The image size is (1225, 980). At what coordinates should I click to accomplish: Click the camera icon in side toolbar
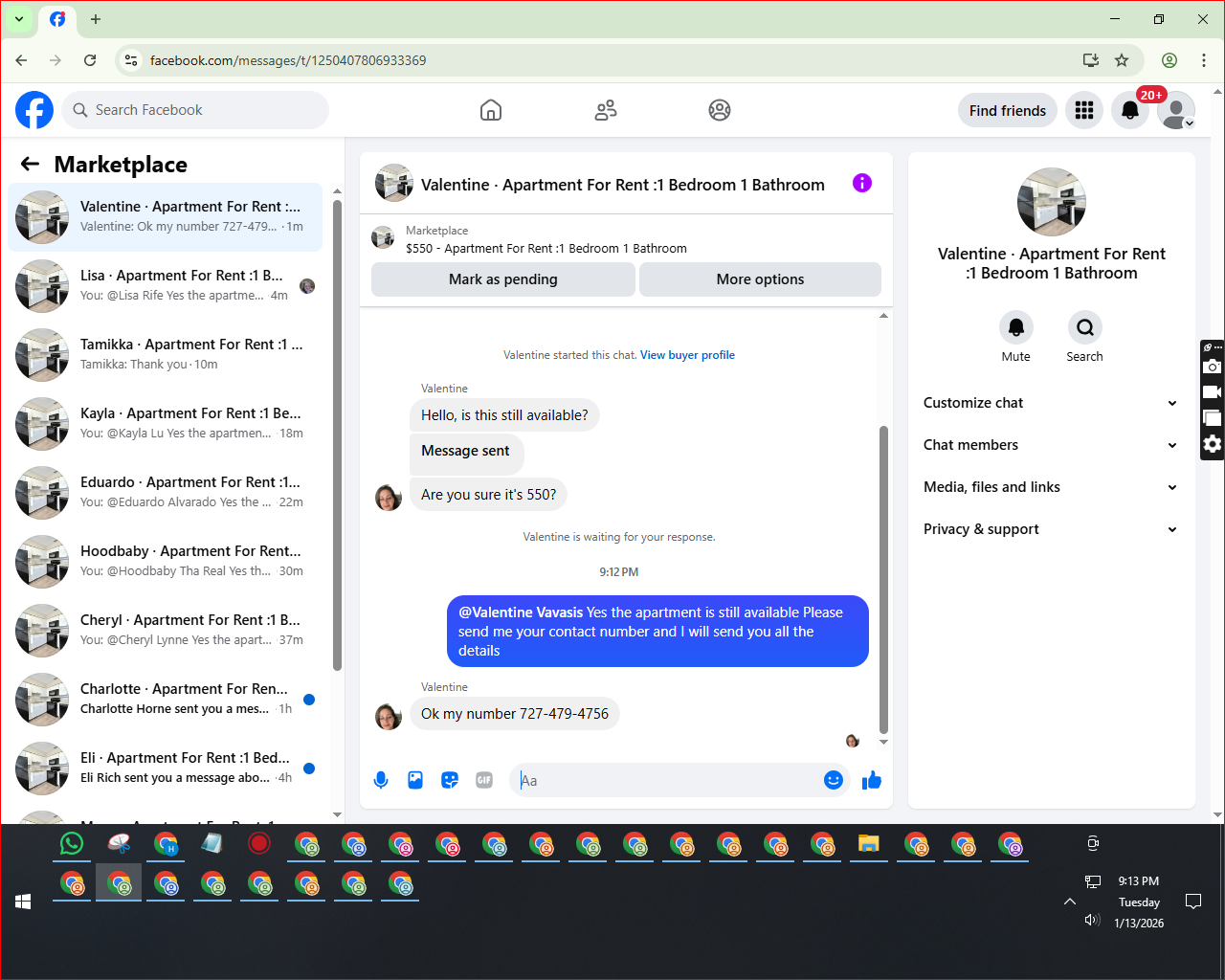click(1212, 367)
